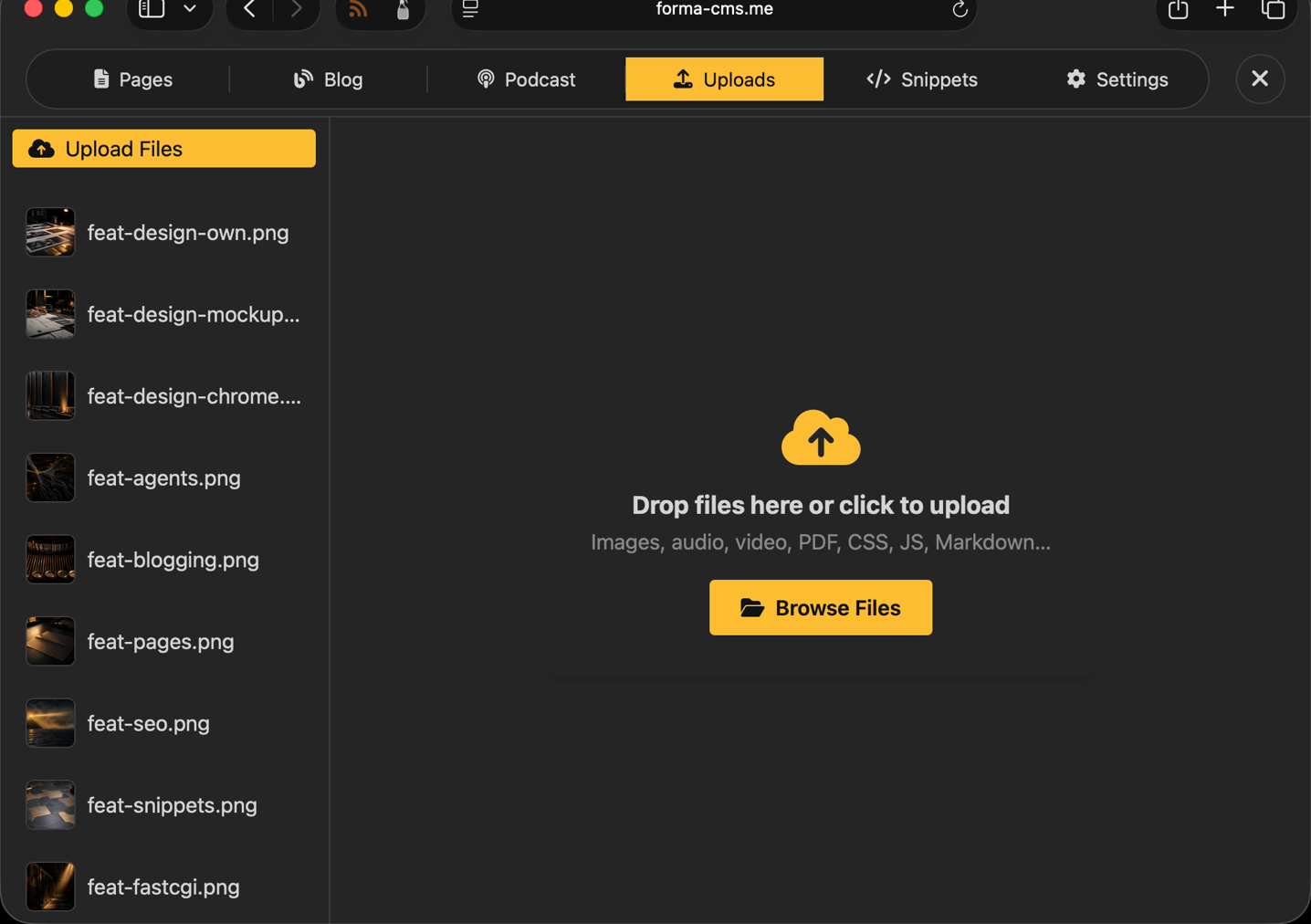Click feat-seo.png thumbnail
Image resolution: width=1311 pixels, height=924 pixels.
pos(50,723)
